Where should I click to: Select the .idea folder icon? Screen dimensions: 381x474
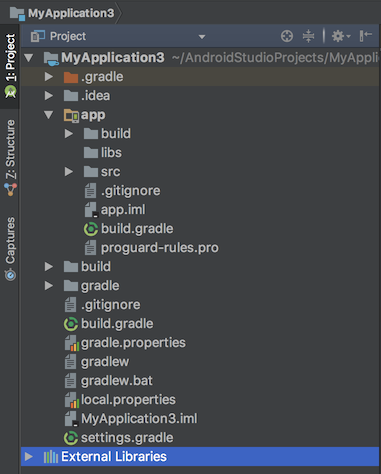tap(71, 96)
